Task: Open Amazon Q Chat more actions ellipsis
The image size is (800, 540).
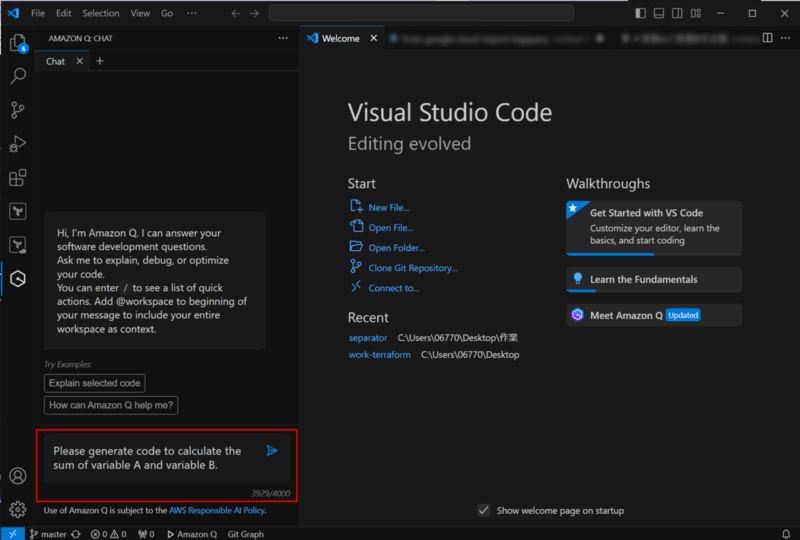Action: [x=283, y=38]
